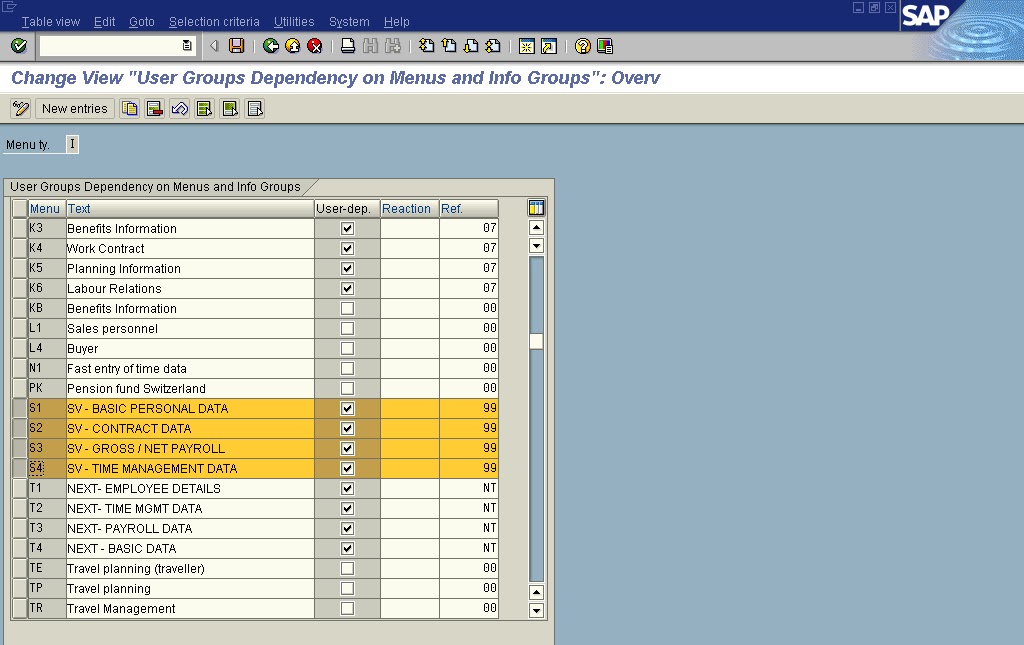Click the New entries button

coord(74,108)
